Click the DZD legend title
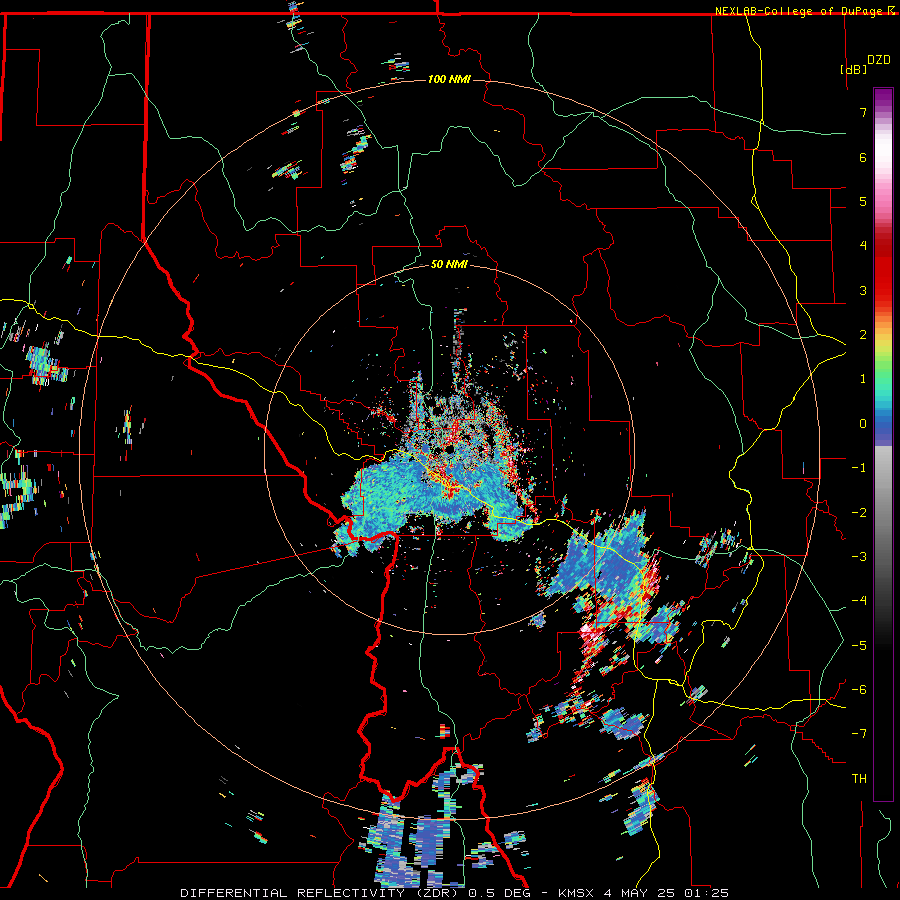The height and width of the screenshot is (900, 900). pos(879,60)
